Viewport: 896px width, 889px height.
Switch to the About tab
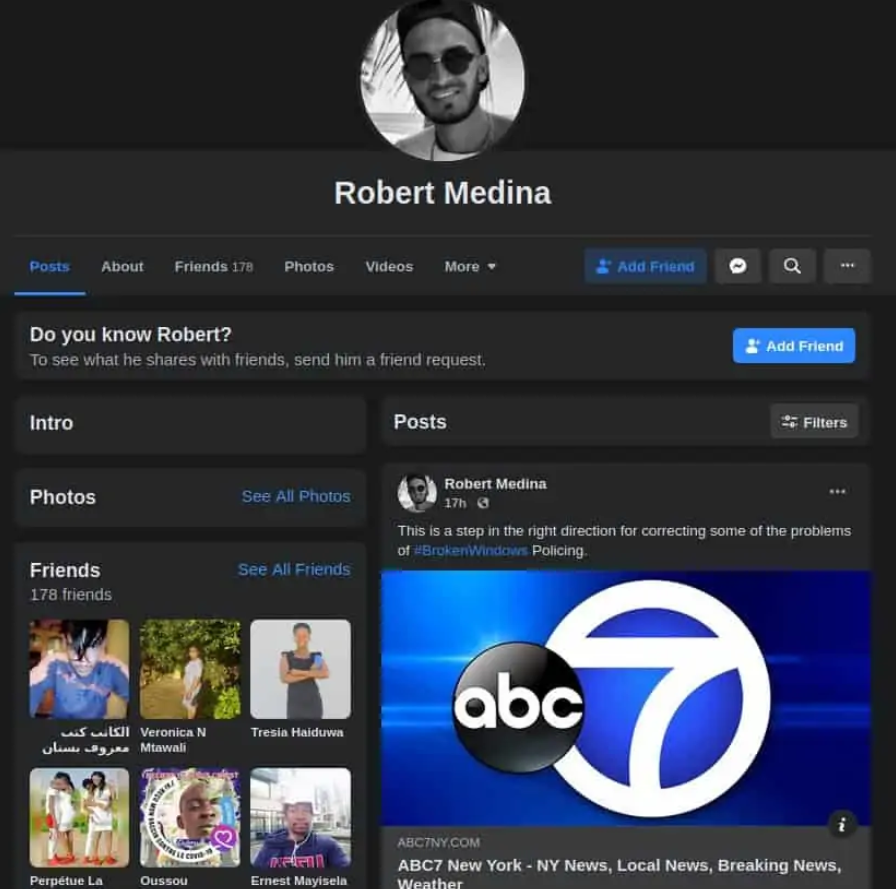[x=122, y=266]
